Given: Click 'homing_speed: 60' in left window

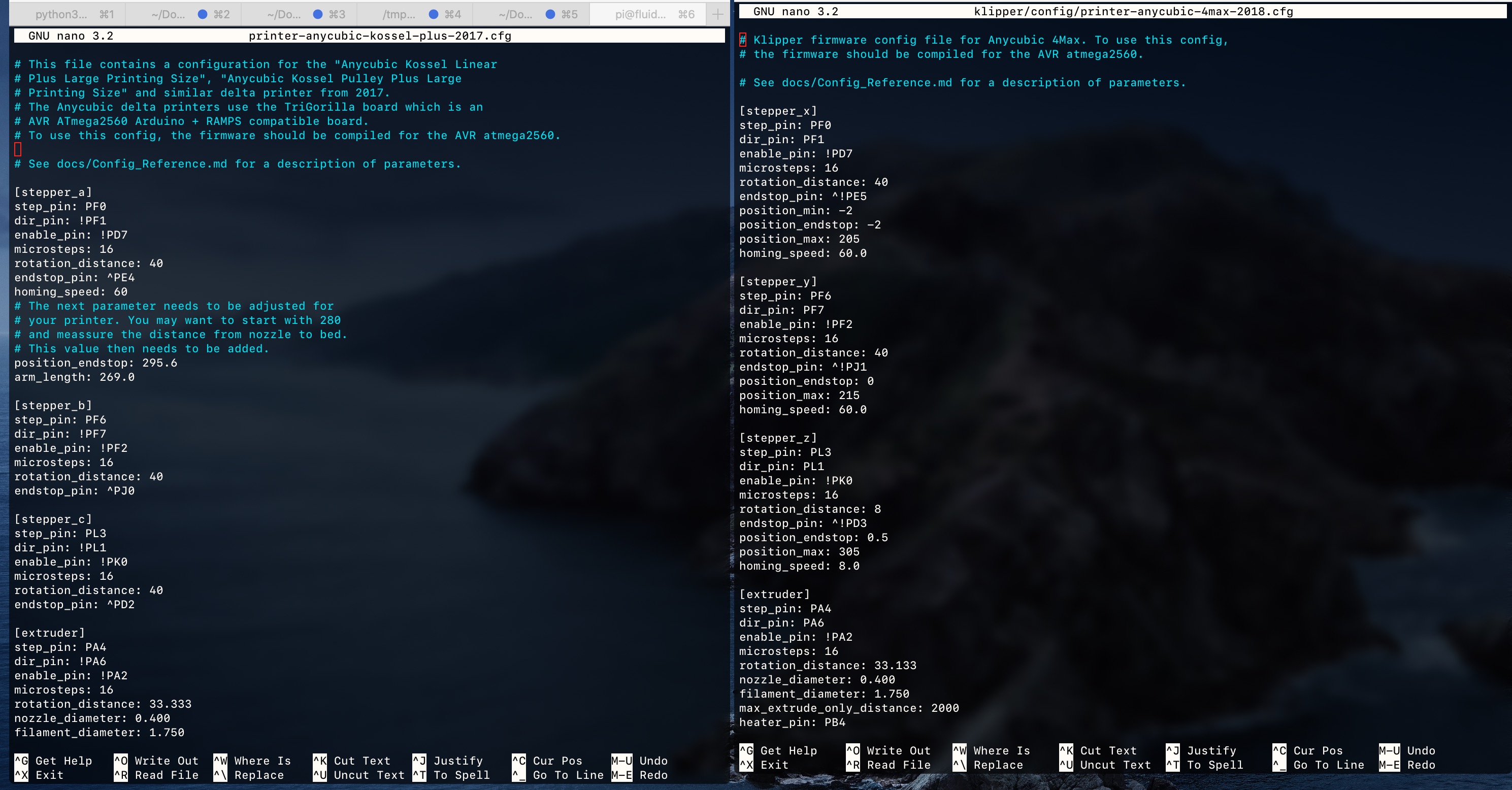Looking at the screenshot, I should [x=71, y=292].
